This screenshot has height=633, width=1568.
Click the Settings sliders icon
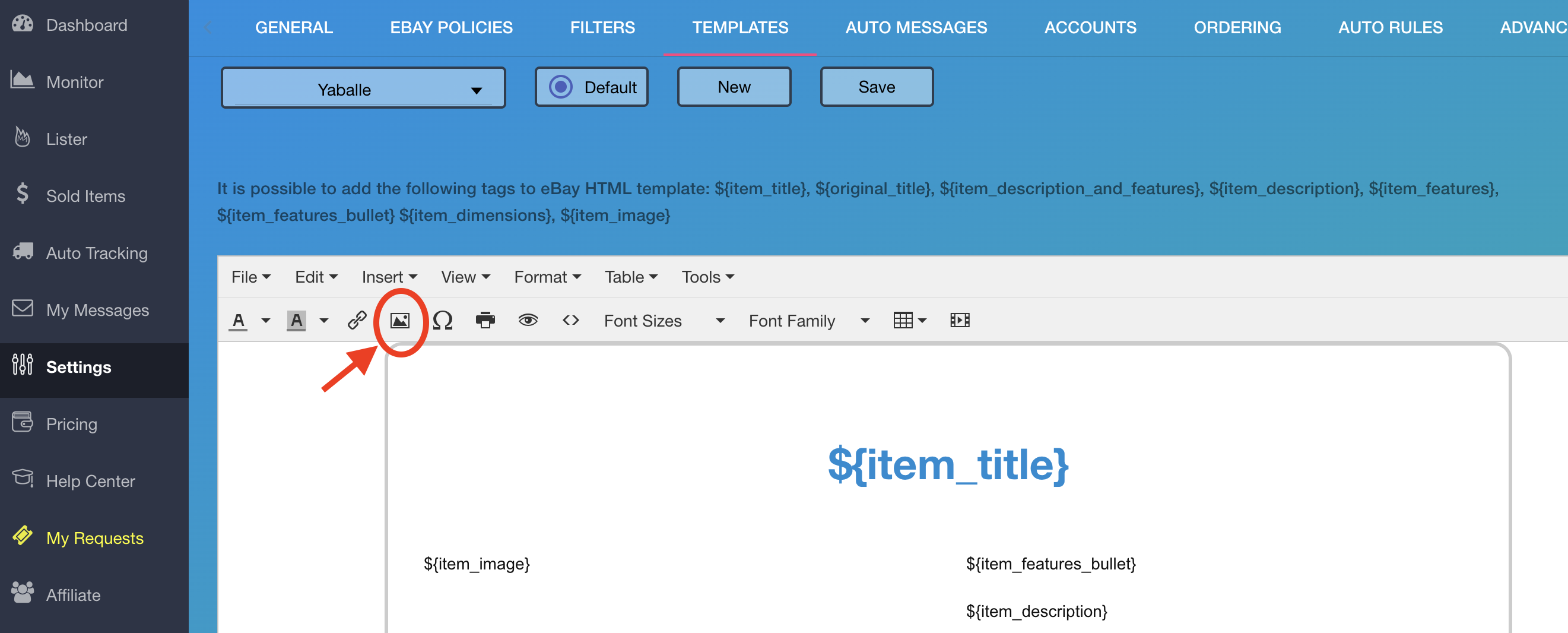pos(23,365)
